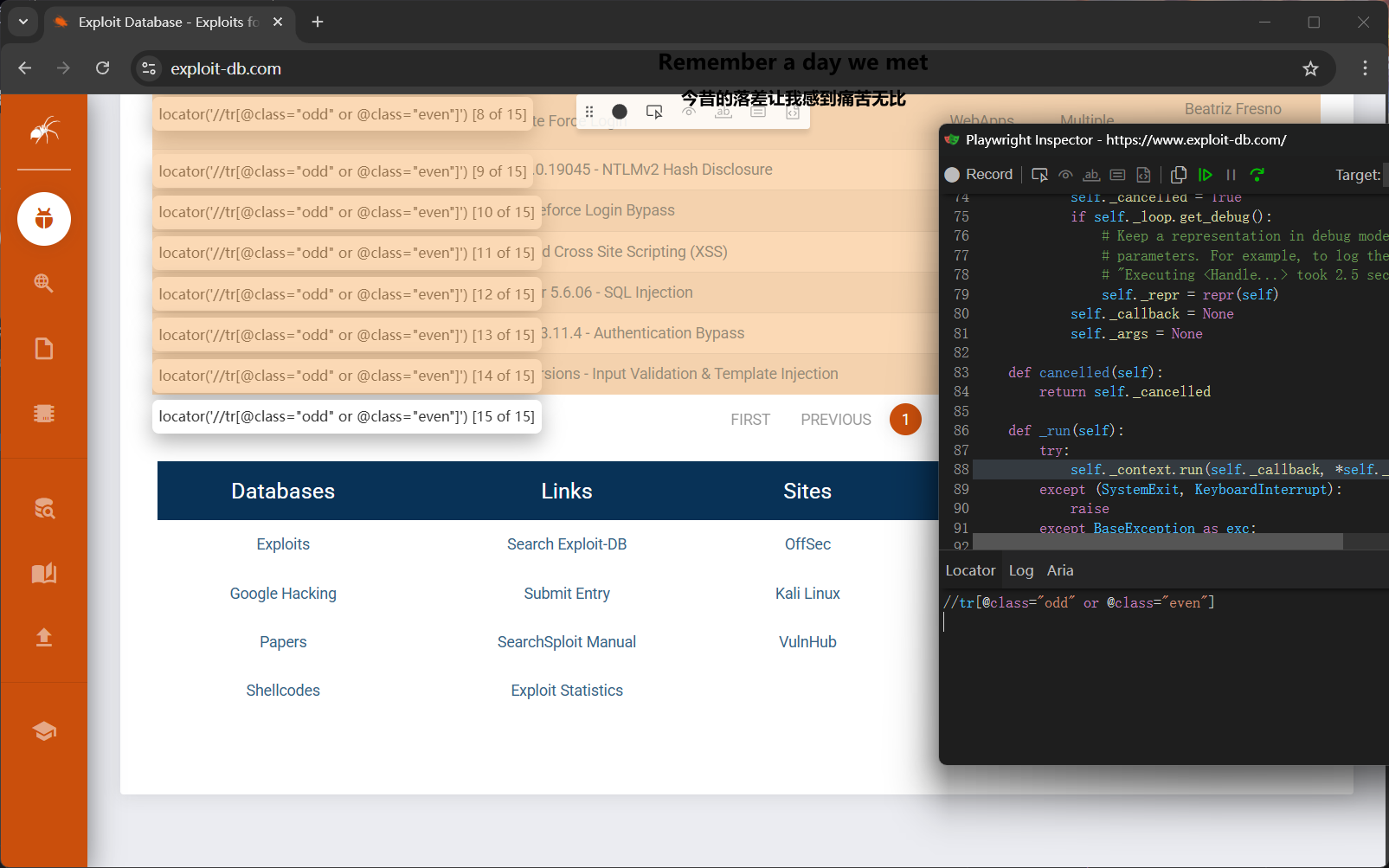This screenshot has height=868, width=1389.
Task: Open the tab search dropdown arrow
Action: click(x=23, y=22)
